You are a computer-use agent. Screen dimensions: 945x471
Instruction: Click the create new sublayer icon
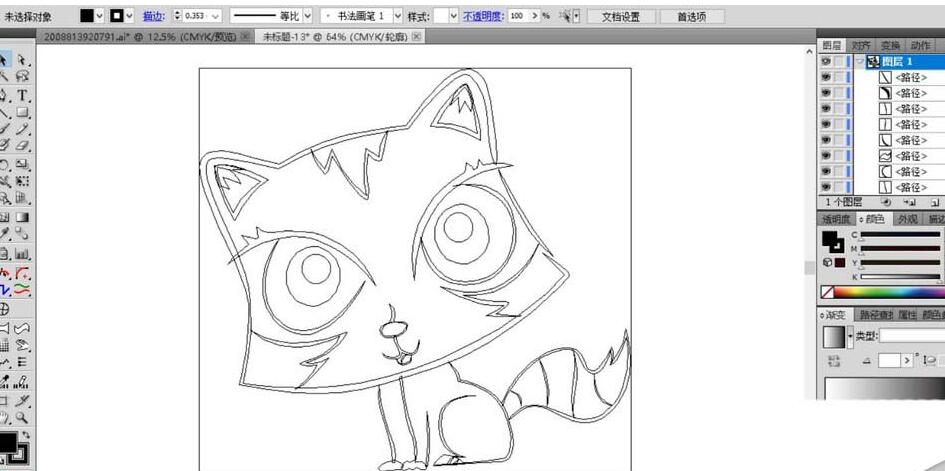[910, 203]
